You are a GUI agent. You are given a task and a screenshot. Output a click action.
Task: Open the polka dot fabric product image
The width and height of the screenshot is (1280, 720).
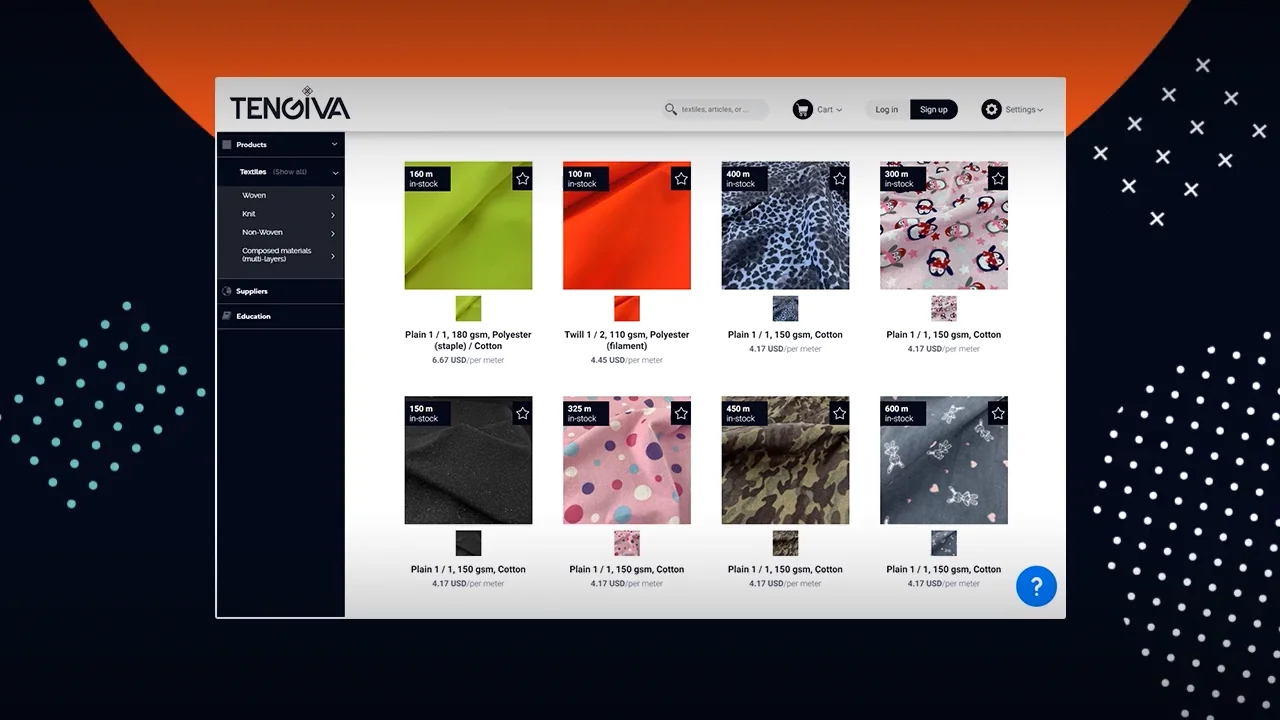627,460
